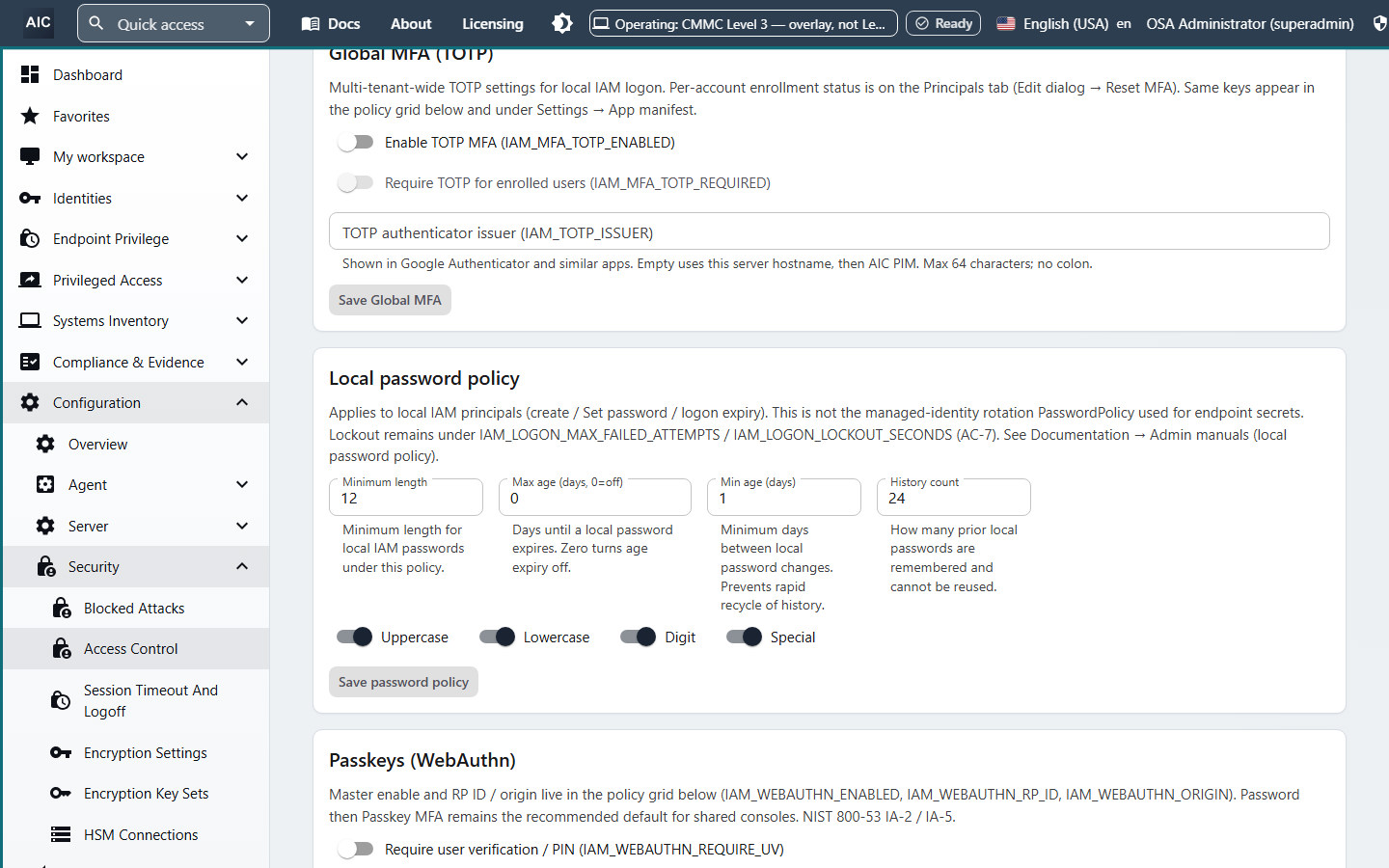Viewport: 1389px width, 868px height.
Task: Click the Operating CMMC Level 3 button
Action: coord(744,23)
